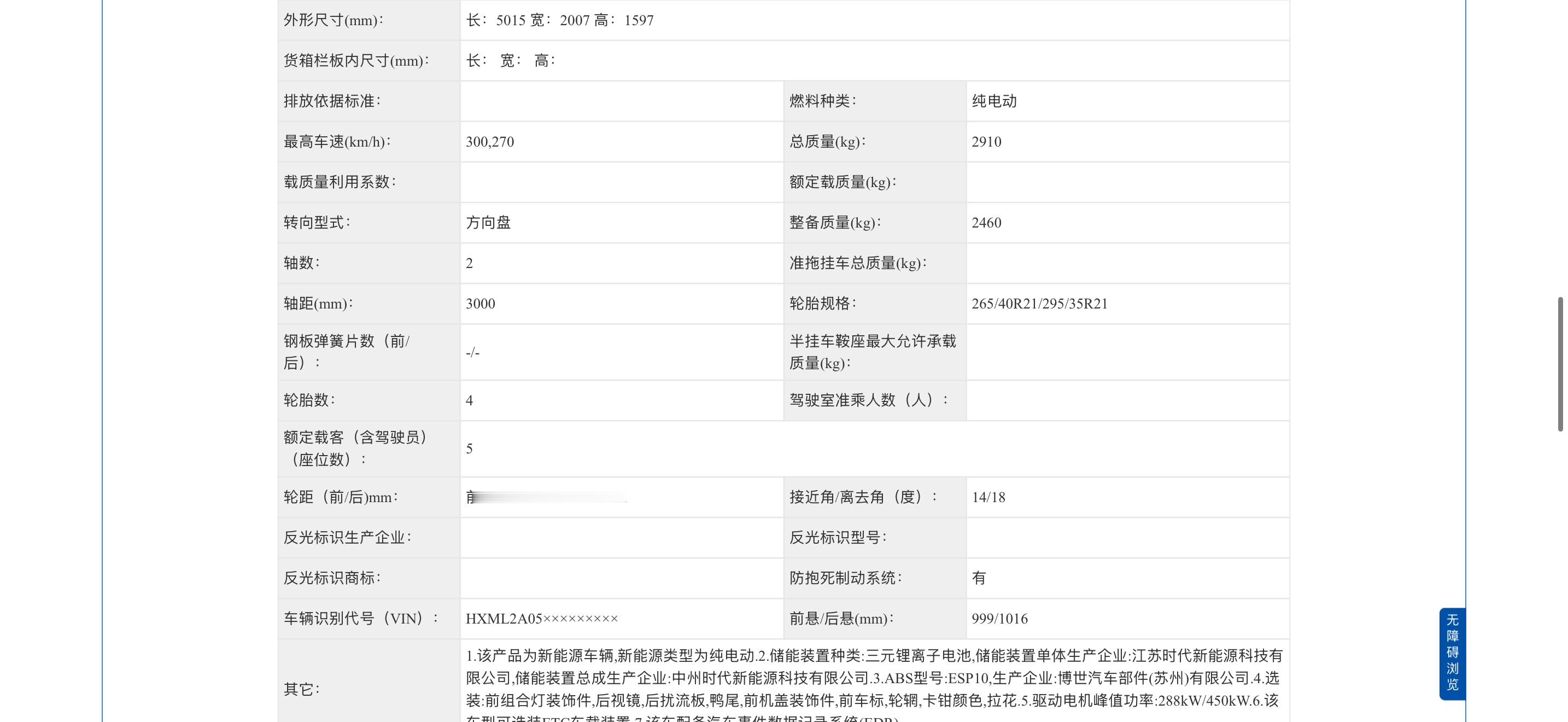This screenshot has width=1568, height=722.
Task: Click the vertical page scrollbar thumb
Action: [1560, 364]
